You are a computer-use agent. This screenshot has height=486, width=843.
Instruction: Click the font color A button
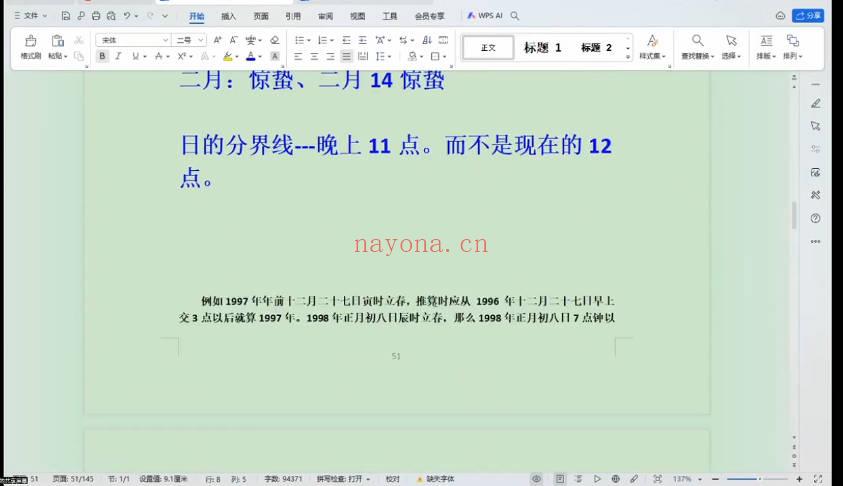(x=251, y=56)
